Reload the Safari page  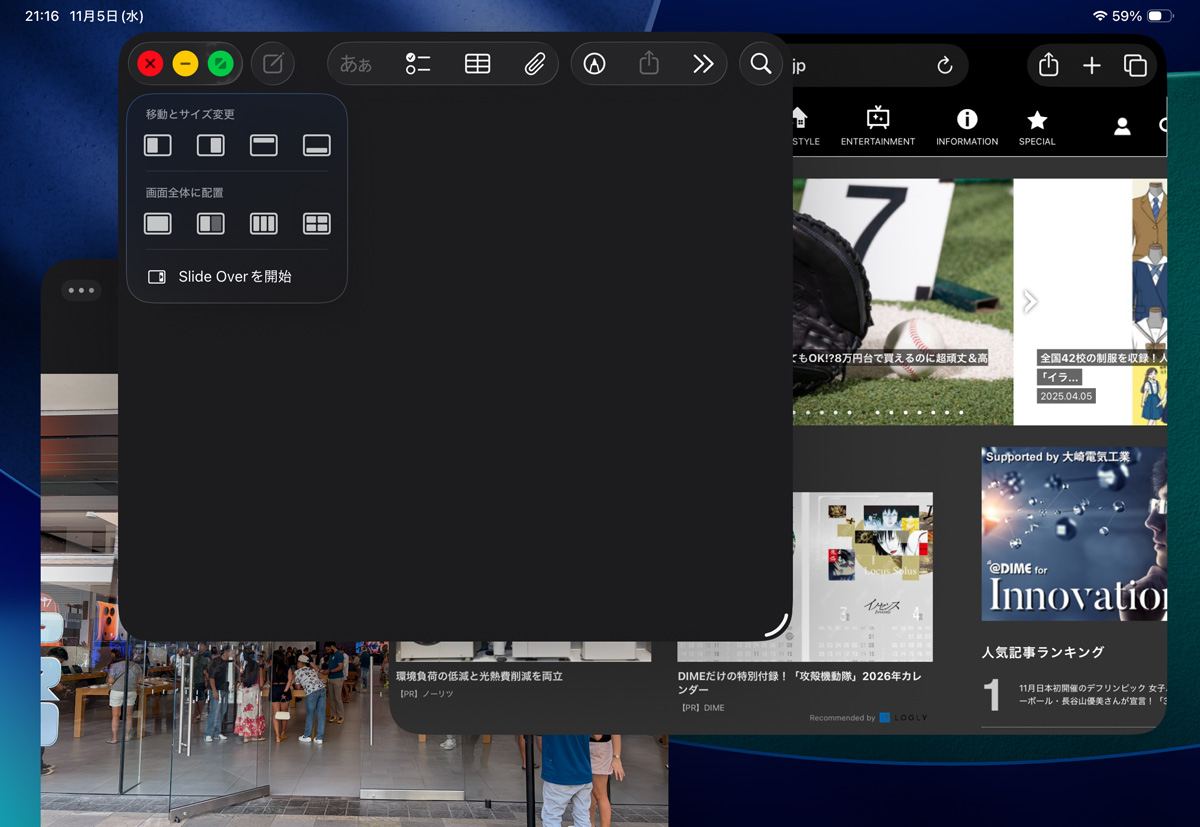click(x=944, y=66)
